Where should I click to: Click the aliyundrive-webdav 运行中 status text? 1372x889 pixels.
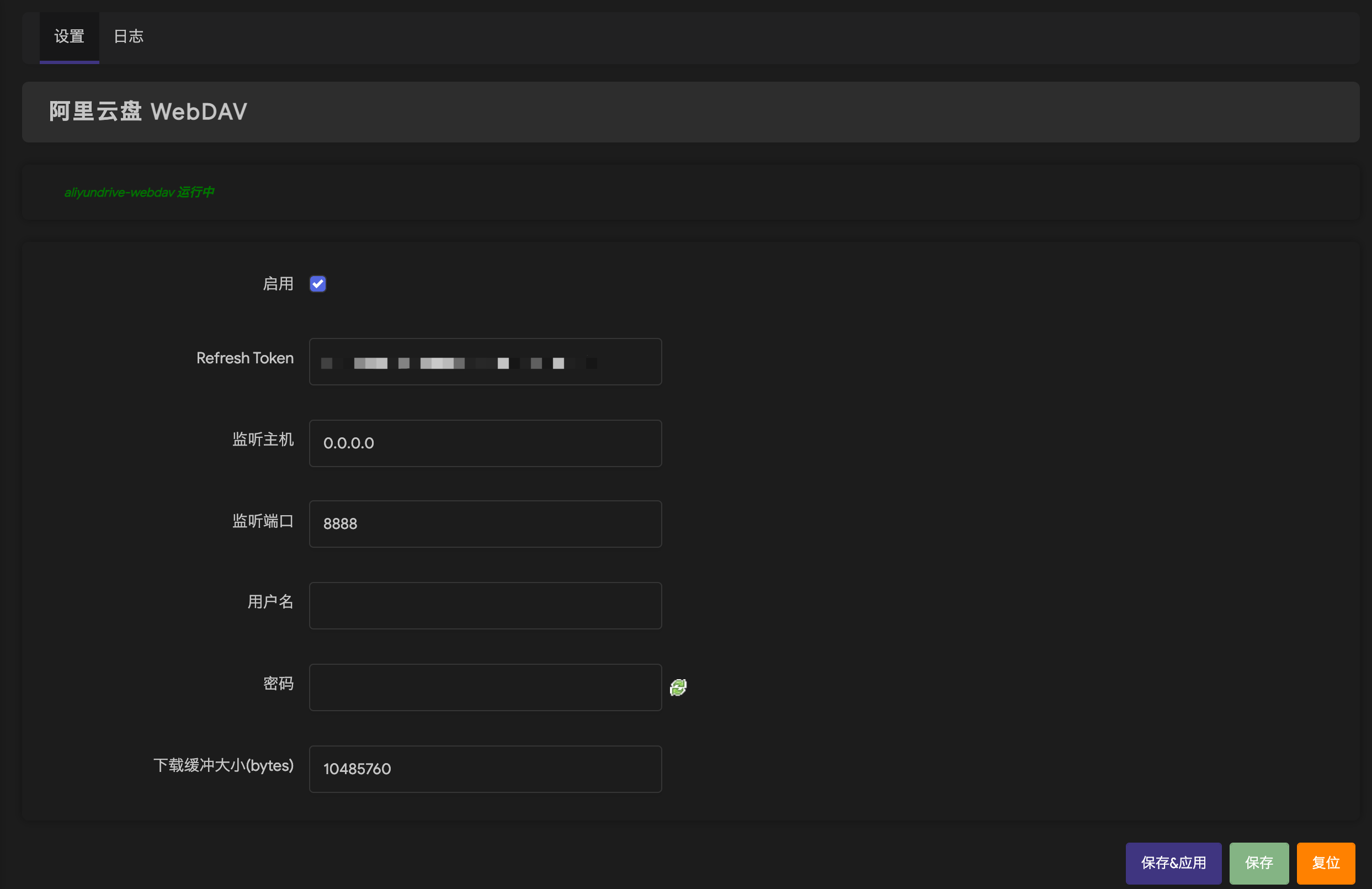tap(139, 192)
